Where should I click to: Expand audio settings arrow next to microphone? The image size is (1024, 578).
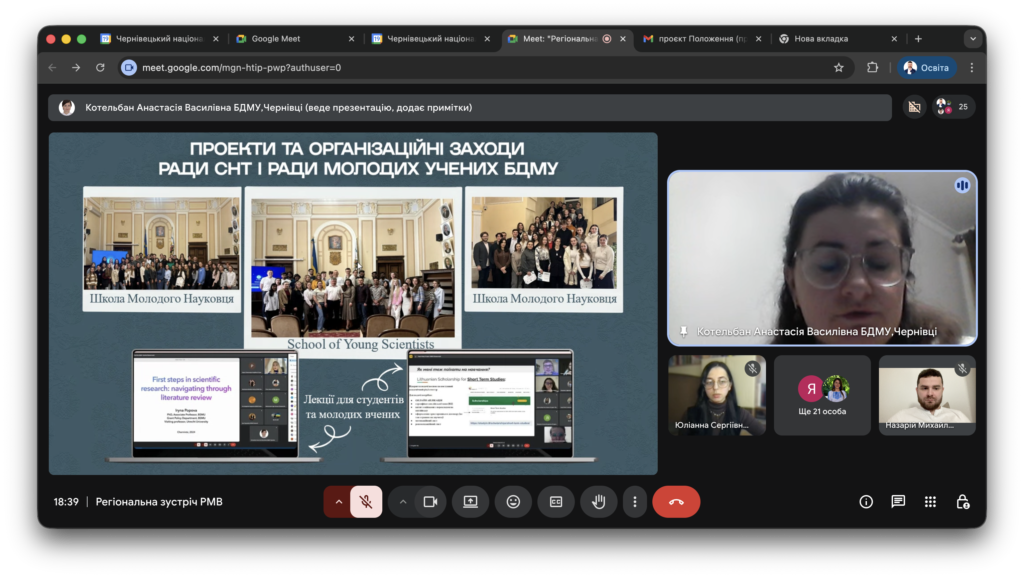point(338,502)
